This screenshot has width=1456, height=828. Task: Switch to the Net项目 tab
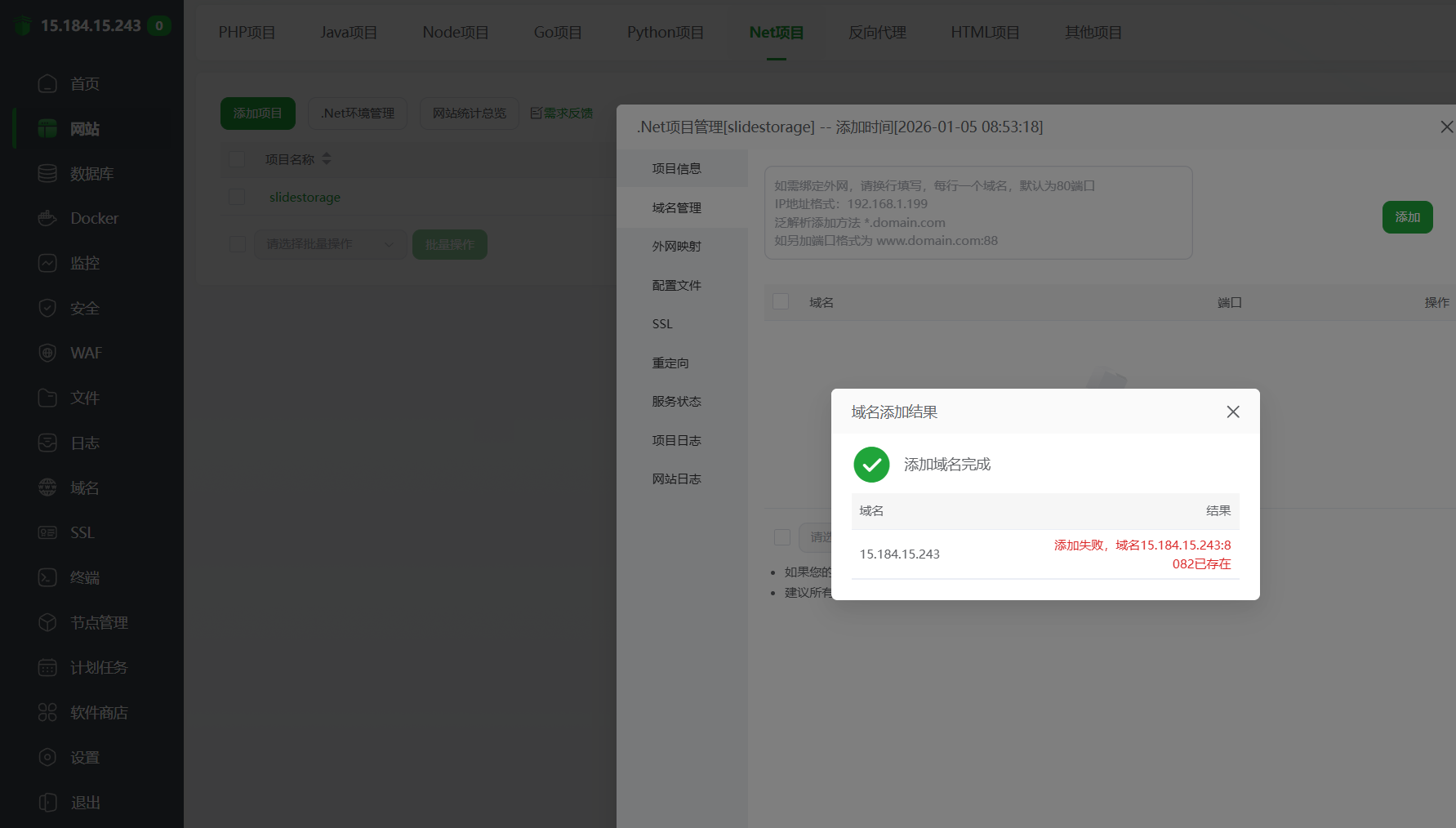click(x=777, y=33)
